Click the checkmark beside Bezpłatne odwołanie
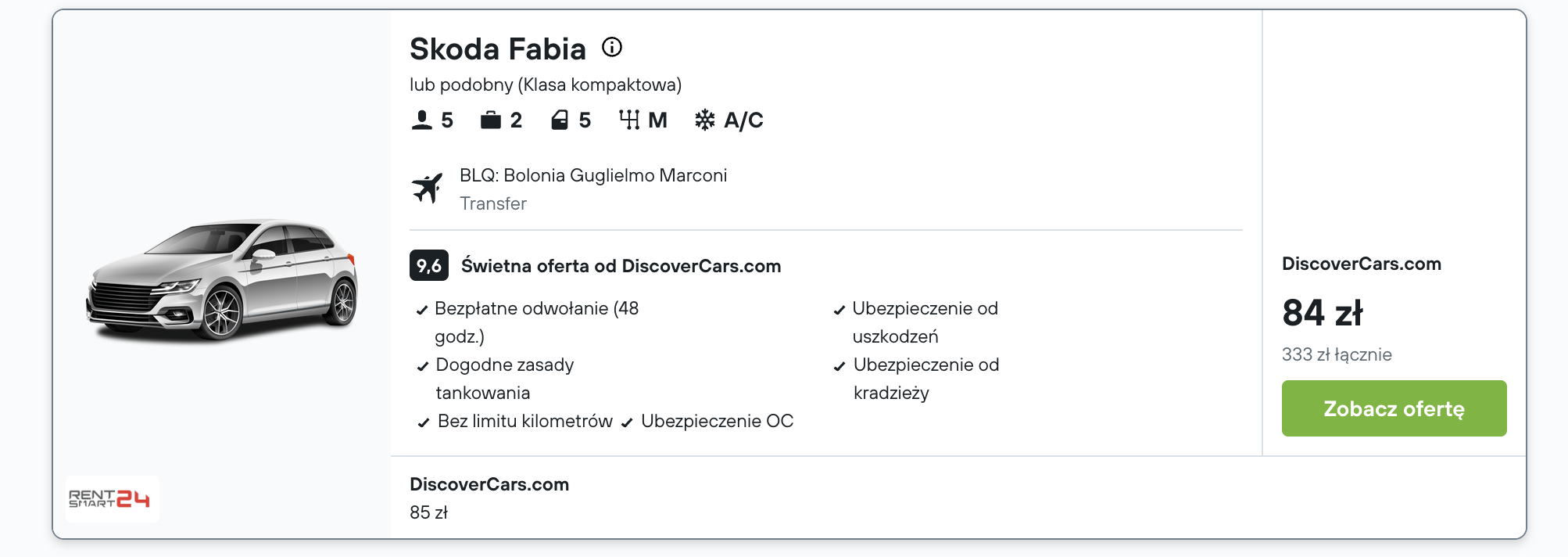The height and width of the screenshot is (557, 1568). (422, 310)
